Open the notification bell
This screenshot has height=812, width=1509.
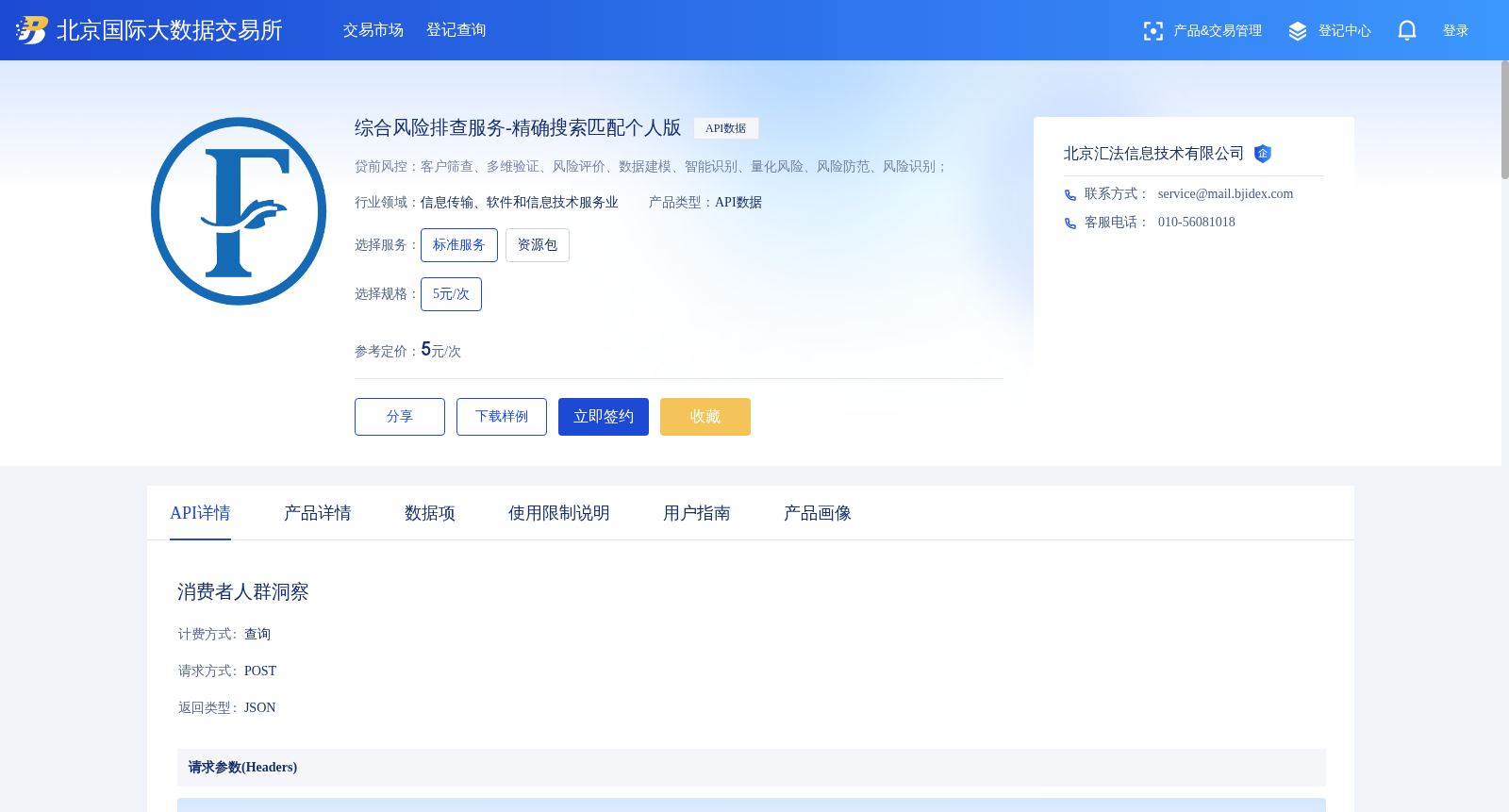1407,30
